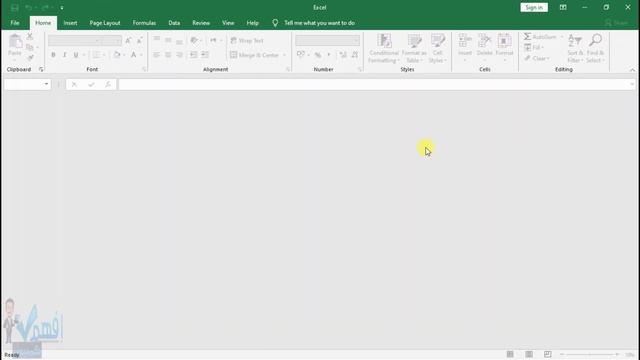Switch to the View tab
This screenshot has width=640, height=360.
[228, 23]
